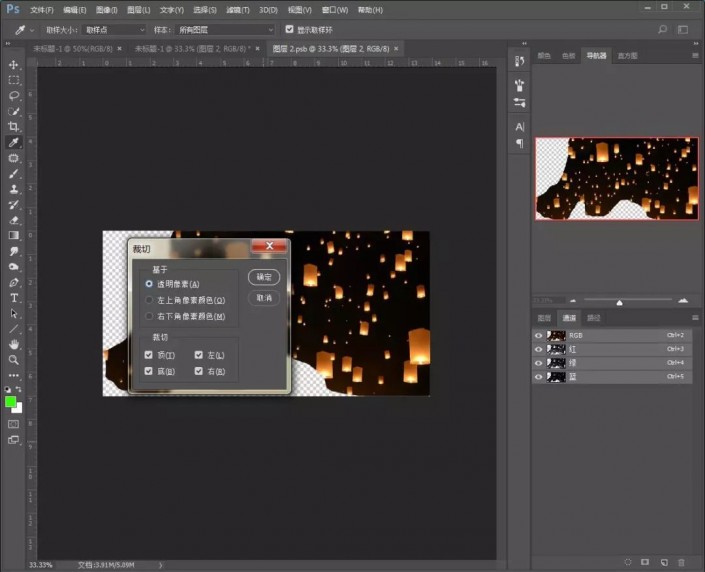The image size is (705, 572).
Task: Toggle Quick Mask mode icon
Action: click(x=13, y=424)
